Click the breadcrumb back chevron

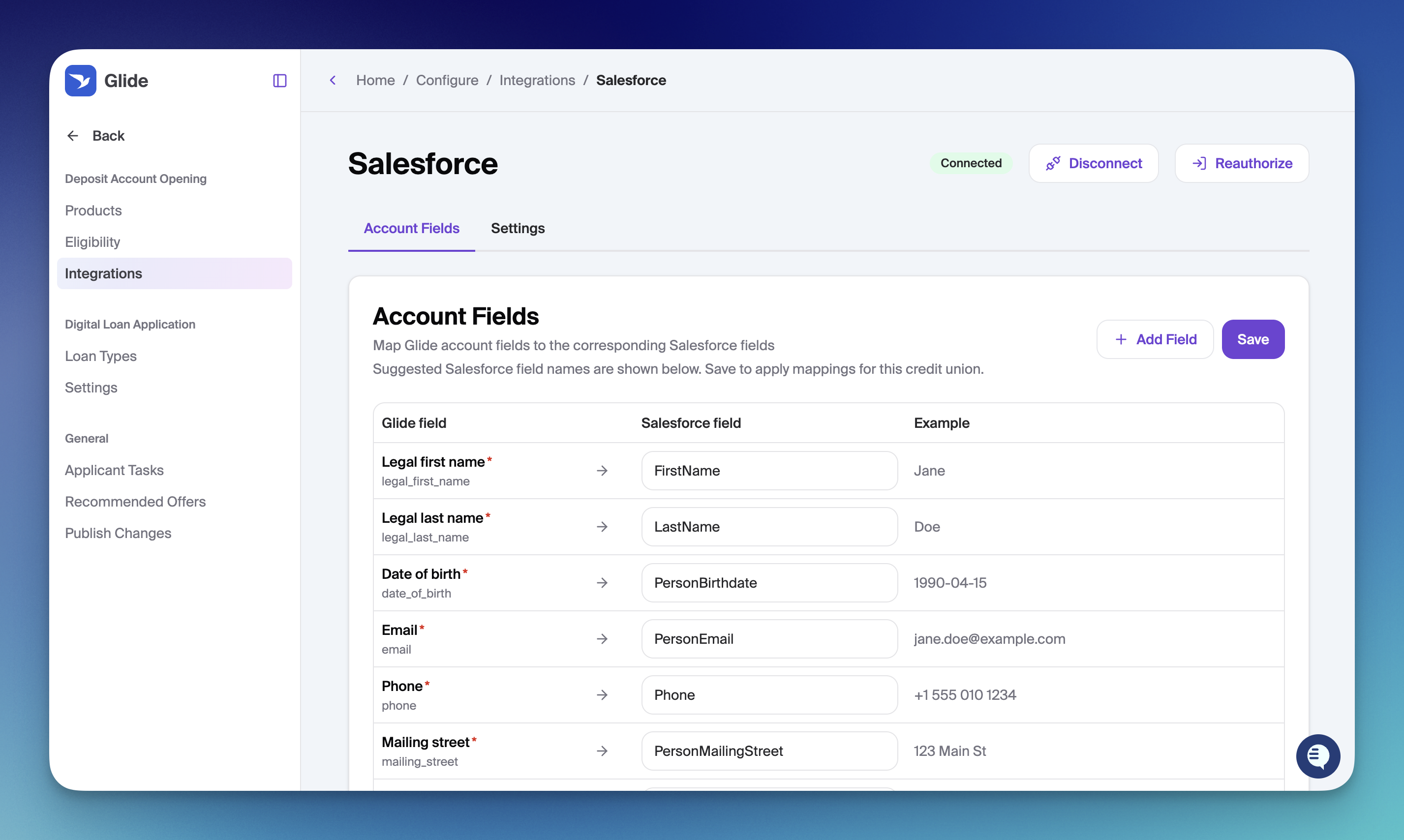pos(333,80)
